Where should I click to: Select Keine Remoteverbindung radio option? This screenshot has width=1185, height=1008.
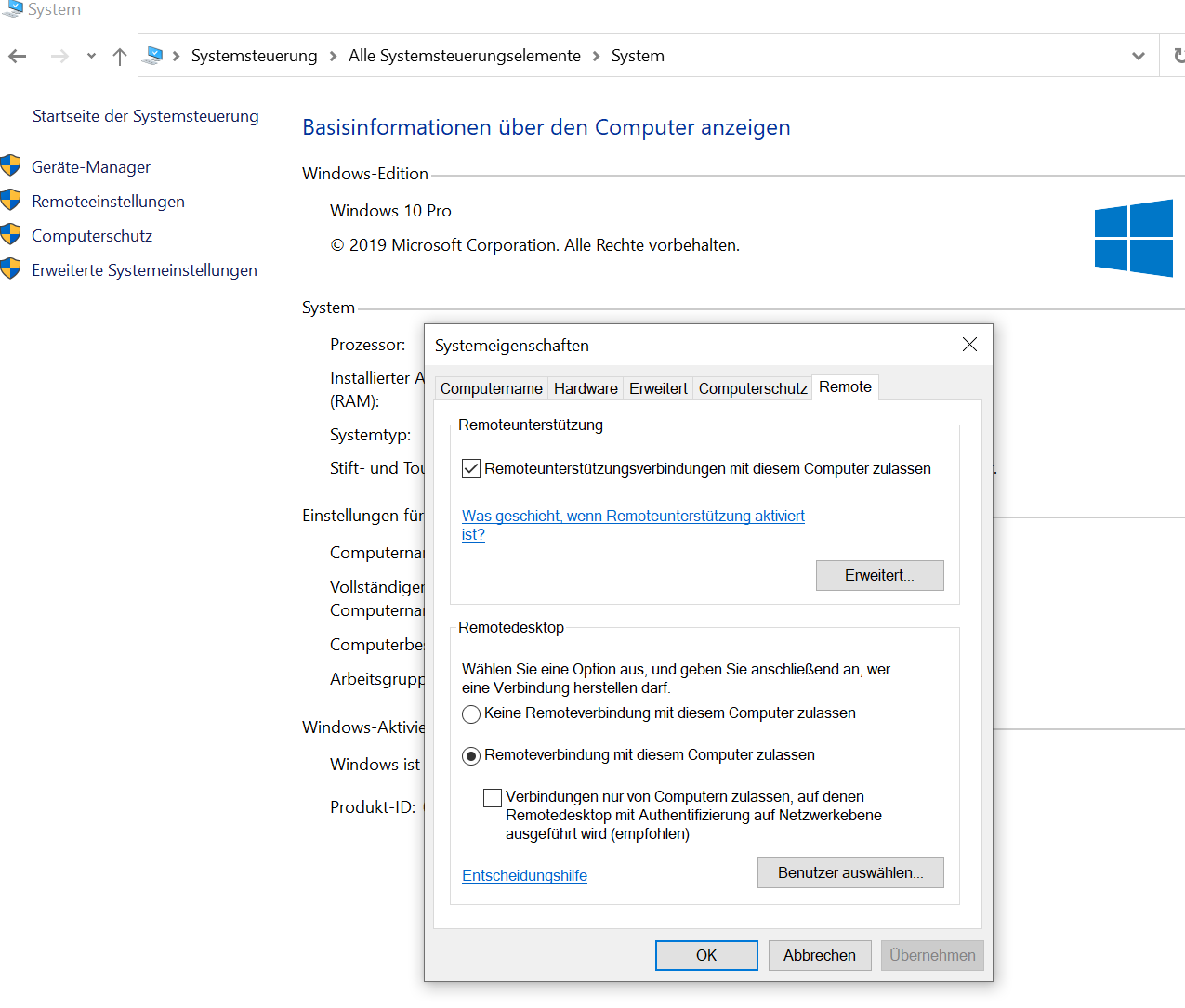[471, 714]
